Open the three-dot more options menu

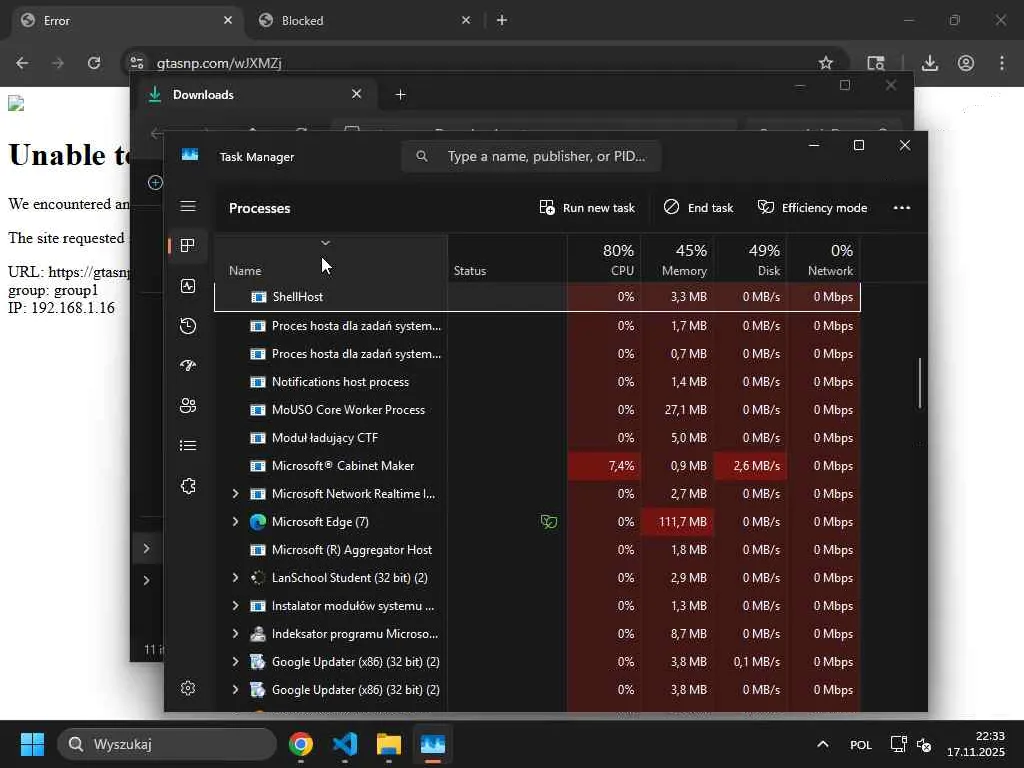click(x=902, y=208)
